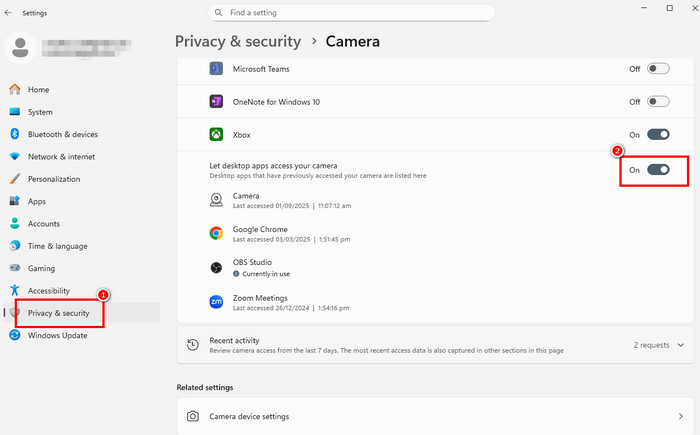Click the Xbox app icon
This screenshot has height=435, width=700.
pos(216,134)
